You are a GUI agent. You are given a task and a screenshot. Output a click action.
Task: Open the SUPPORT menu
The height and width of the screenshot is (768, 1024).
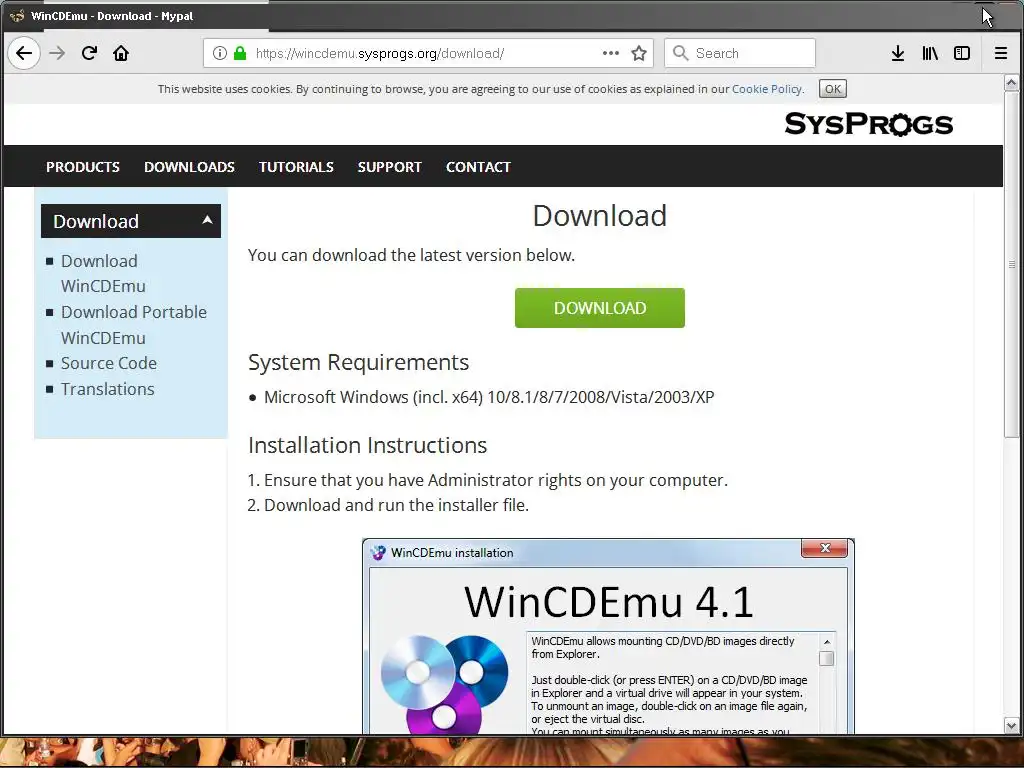[389, 167]
